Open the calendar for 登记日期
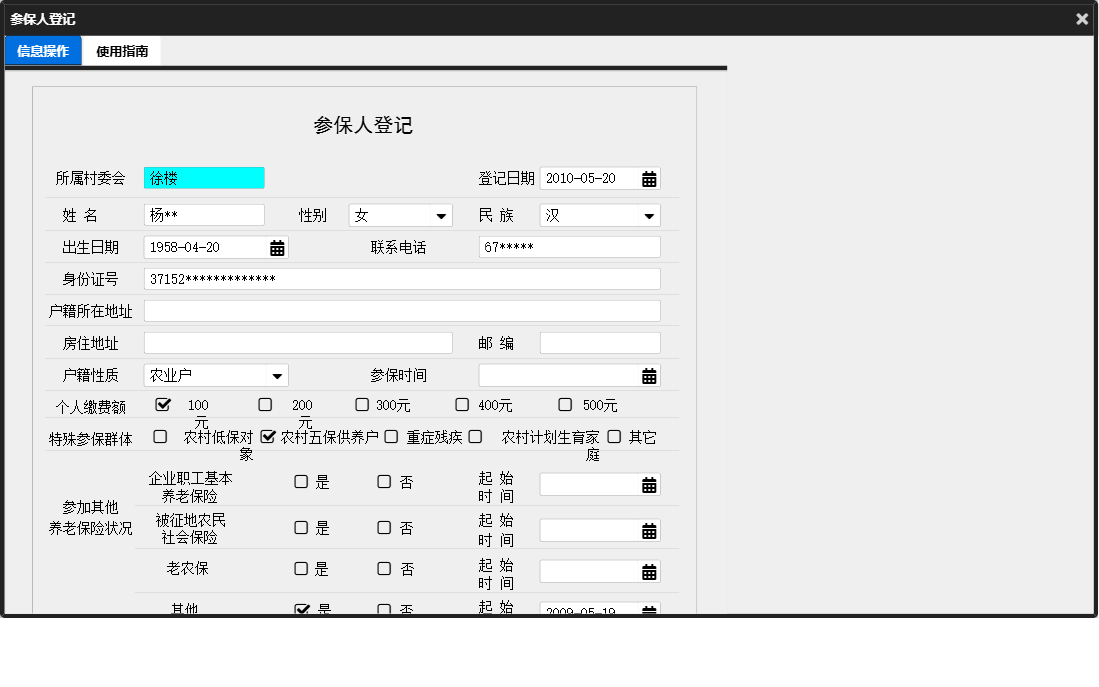This screenshot has height=687, width=1099. coord(650,178)
